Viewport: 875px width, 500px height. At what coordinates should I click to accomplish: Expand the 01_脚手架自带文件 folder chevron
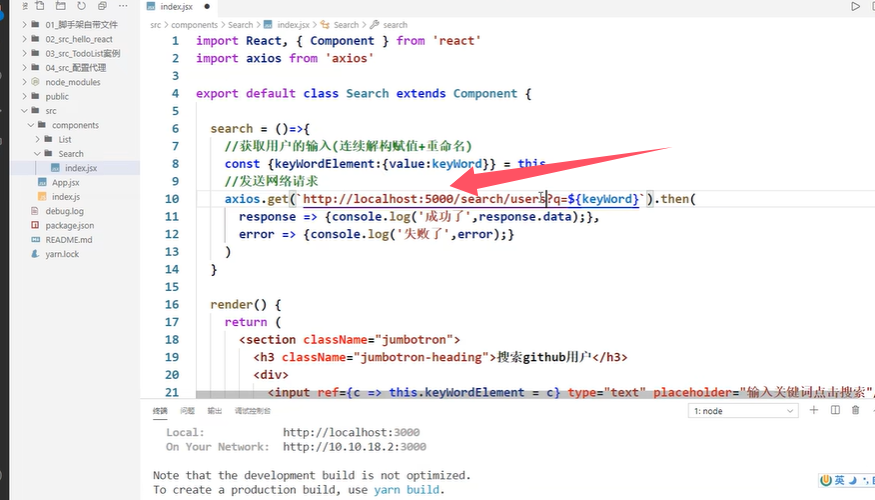(25, 25)
